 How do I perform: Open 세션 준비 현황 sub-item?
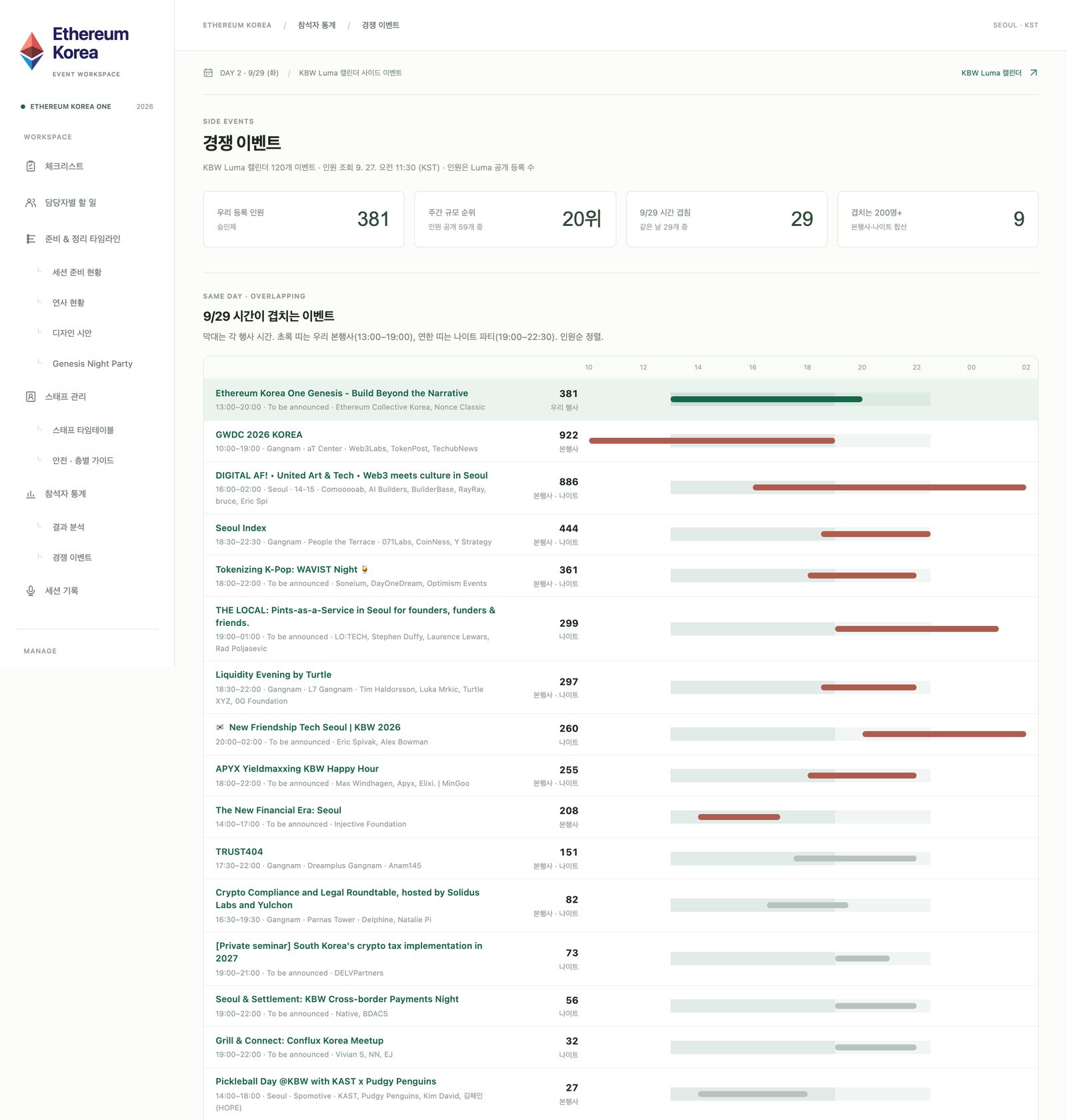(77, 273)
